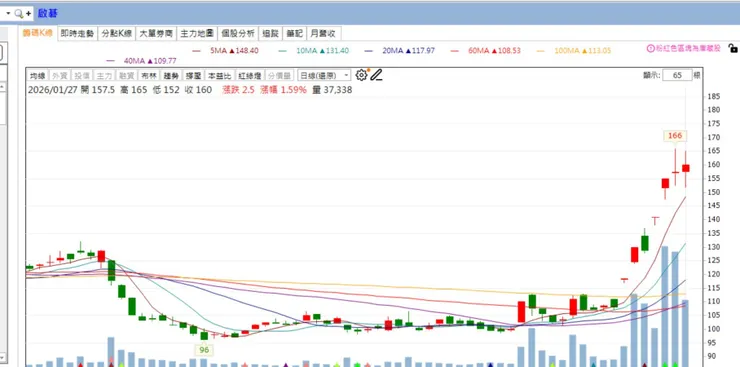Click the 2026/01/27 date text
Viewport: 740px width, 367px height.
[x=53, y=90]
